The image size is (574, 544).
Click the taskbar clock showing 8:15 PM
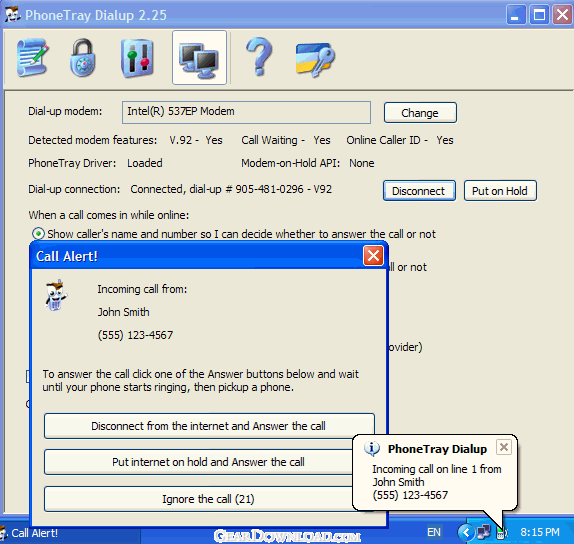pyautogui.click(x=540, y=532)
